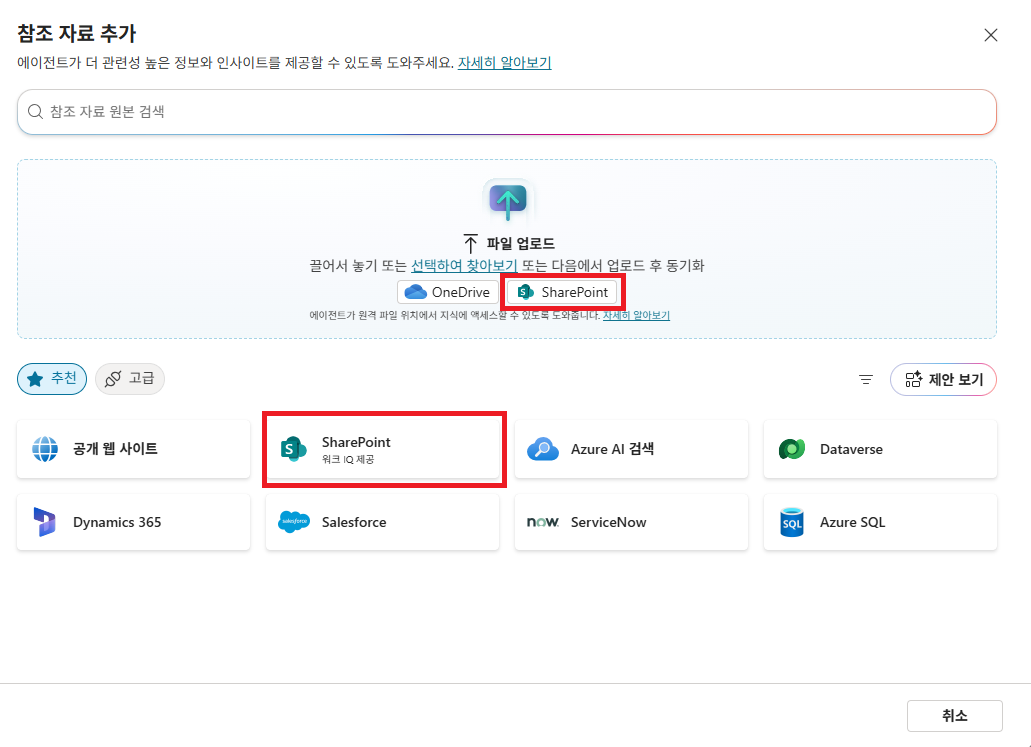Click the 선택하여 찾아보기 link
This screenshot has height=747, width=1031.
pyautogui.click(x=464, y=266)
